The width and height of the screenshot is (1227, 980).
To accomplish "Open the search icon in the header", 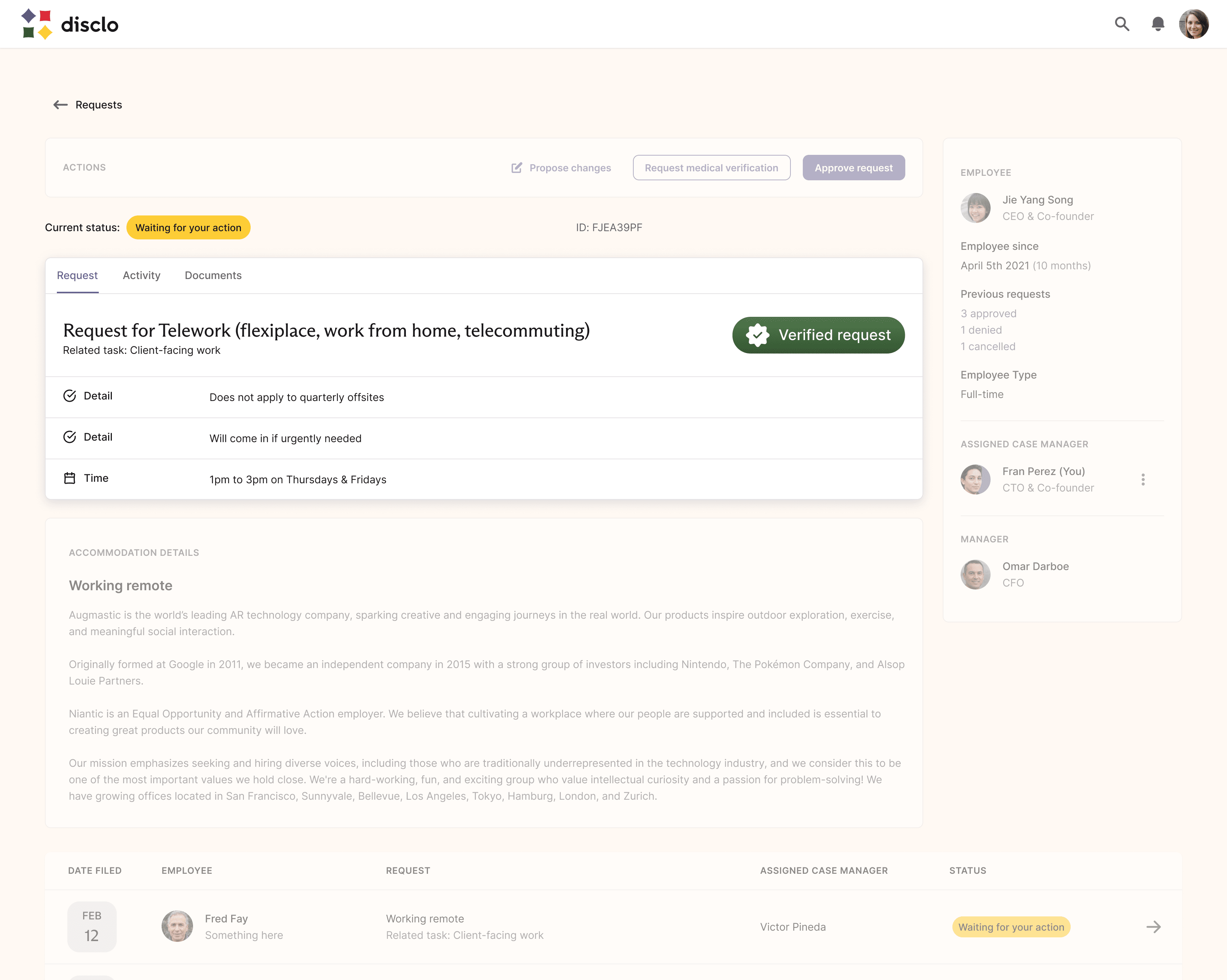I will click(1122, 24).
